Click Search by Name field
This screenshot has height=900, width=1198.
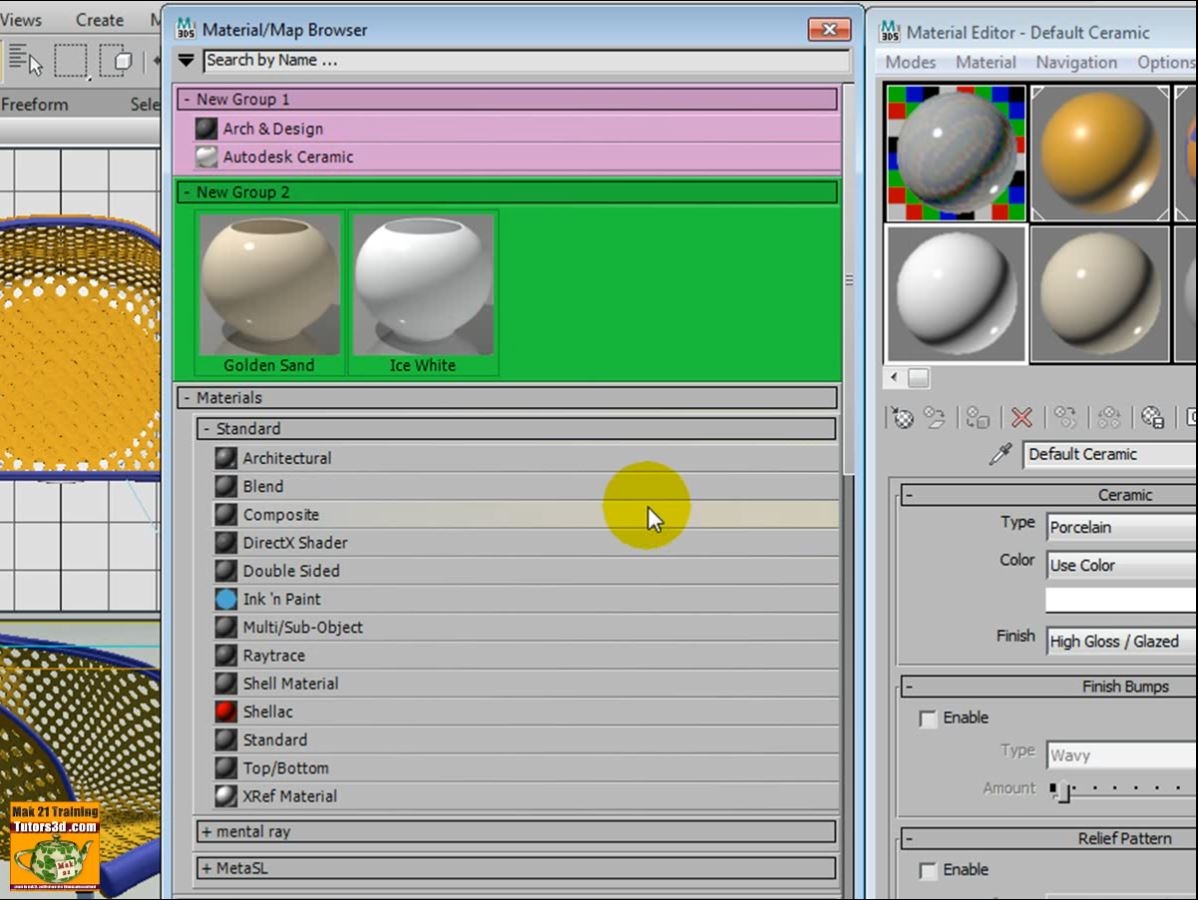coord(527,60)
